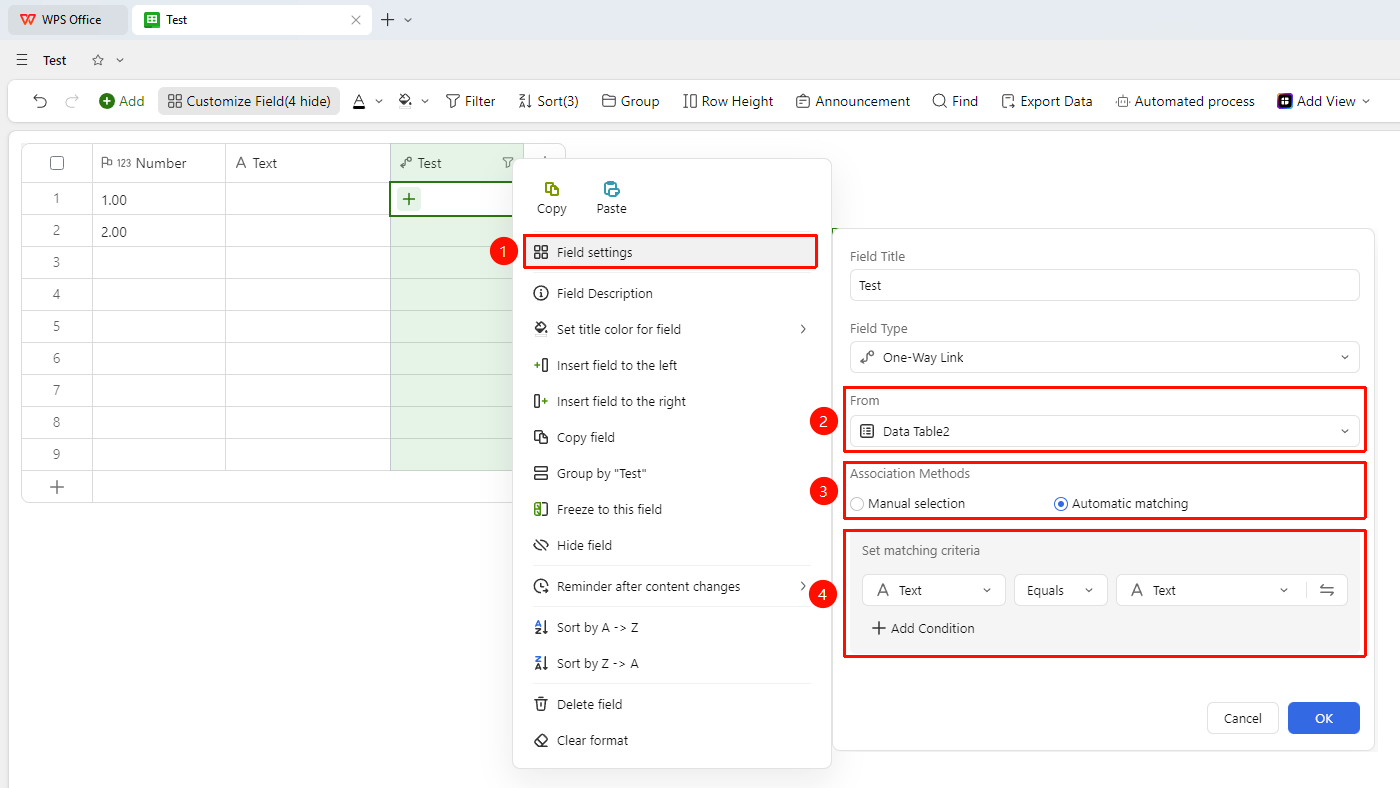Open the From Data Table2 dropdown
The width and height of the screenshot is (1400, 788).
click(1105, 431)
